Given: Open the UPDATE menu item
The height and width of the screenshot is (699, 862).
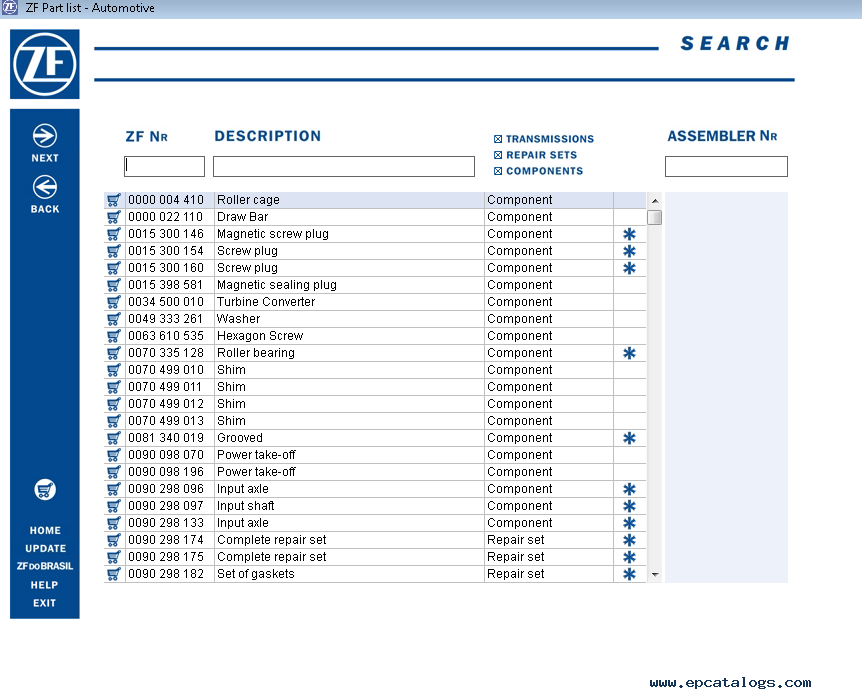Looking at the screenshot, I should (45, 549).
